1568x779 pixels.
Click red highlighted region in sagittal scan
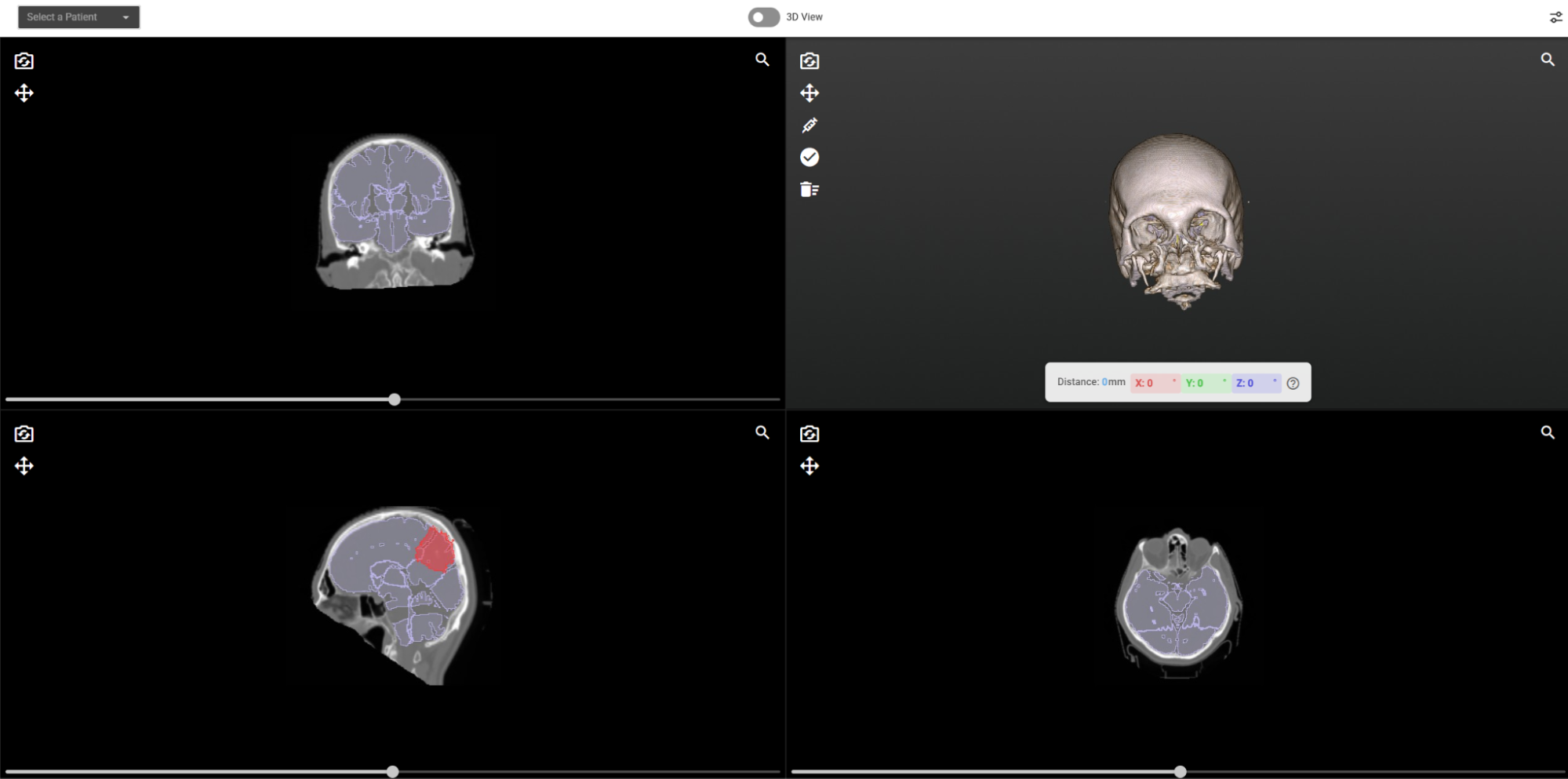[x=435, y=551]
